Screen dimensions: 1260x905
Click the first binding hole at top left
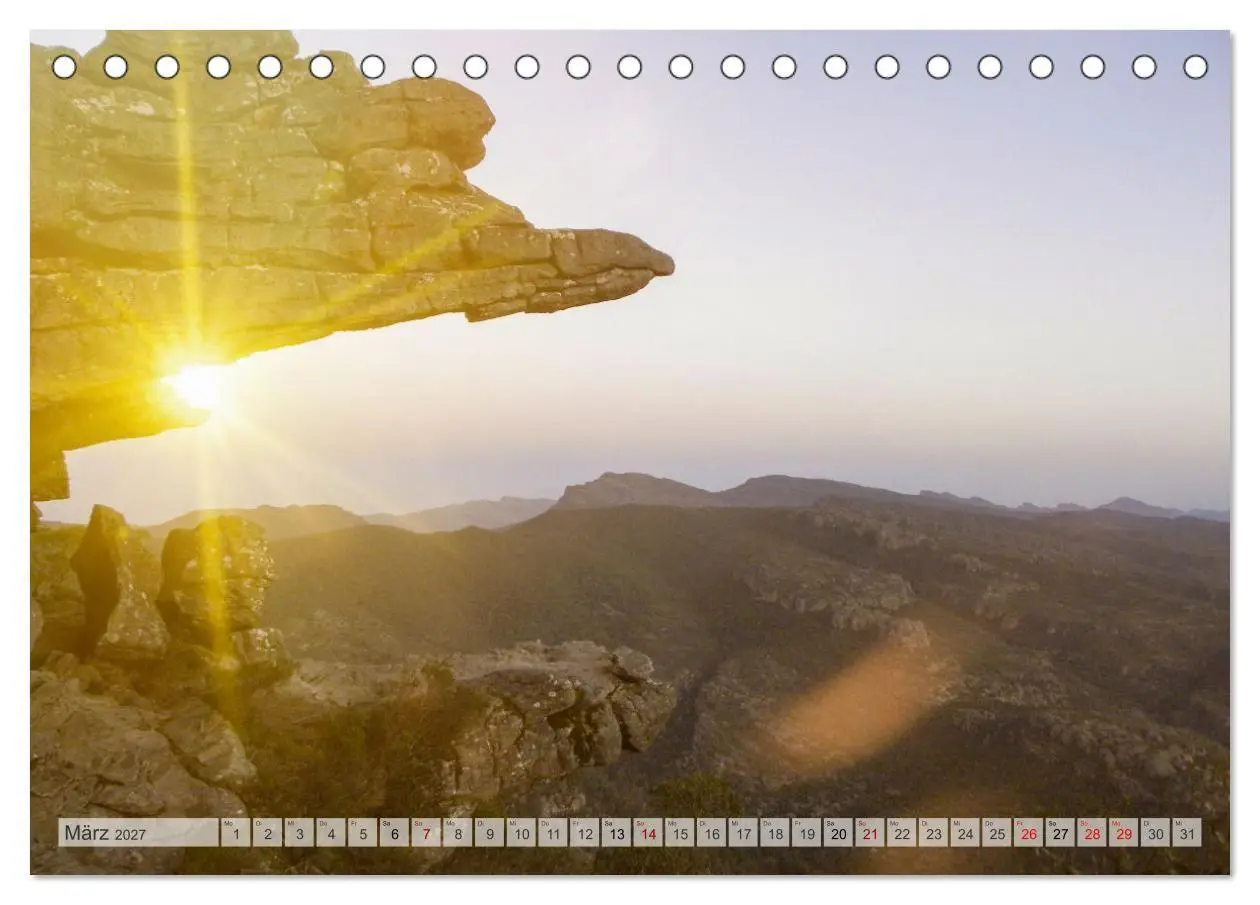64,67
